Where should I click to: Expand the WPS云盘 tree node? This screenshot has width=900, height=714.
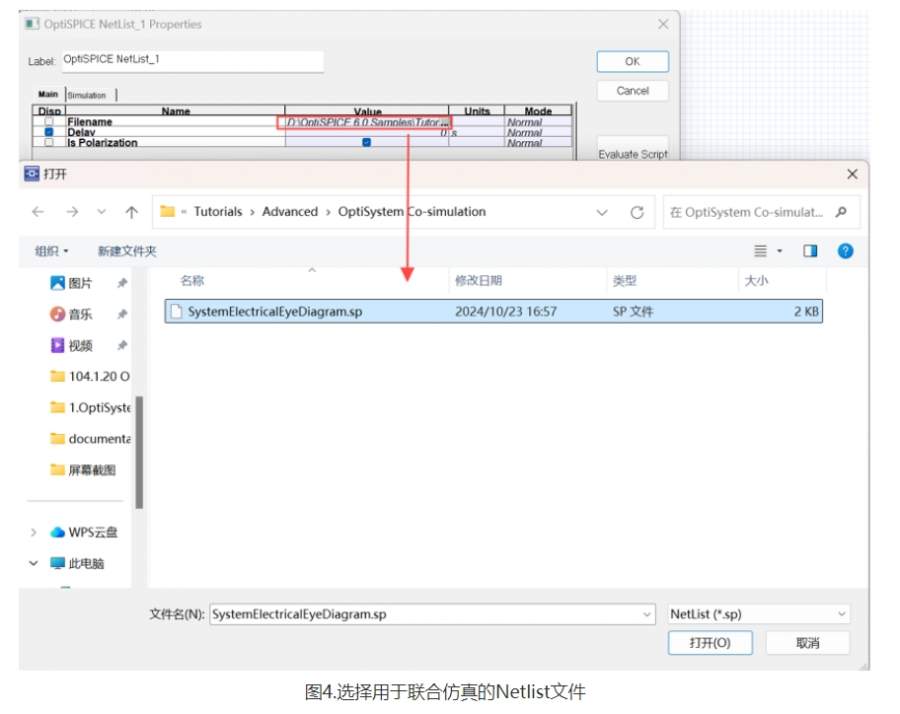(33, 533)
